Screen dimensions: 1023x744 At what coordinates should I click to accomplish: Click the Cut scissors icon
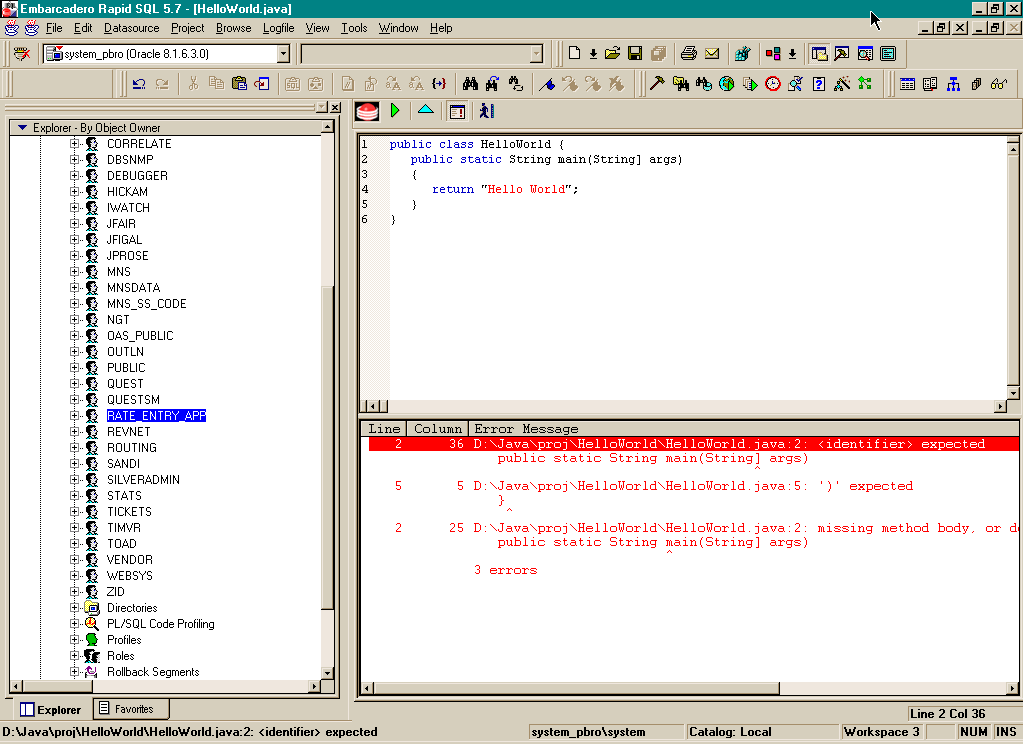[x=193, y=84]
